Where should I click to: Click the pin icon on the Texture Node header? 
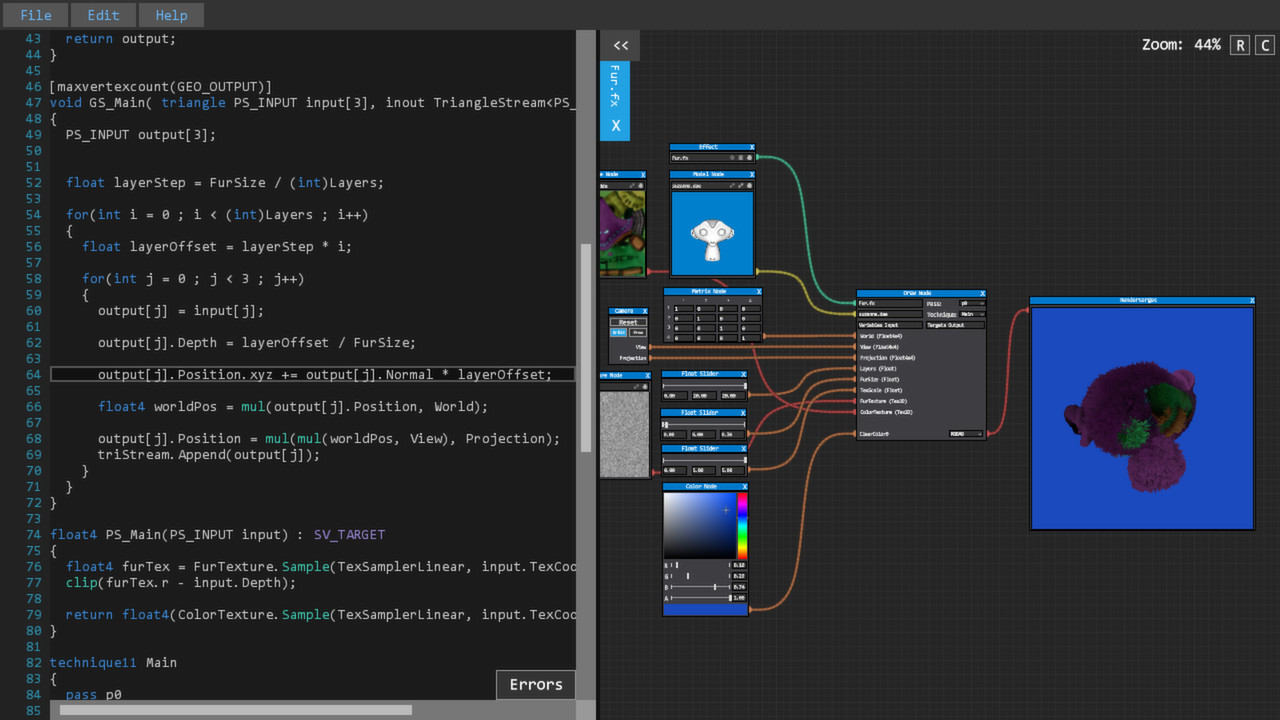tap(641, 185)
